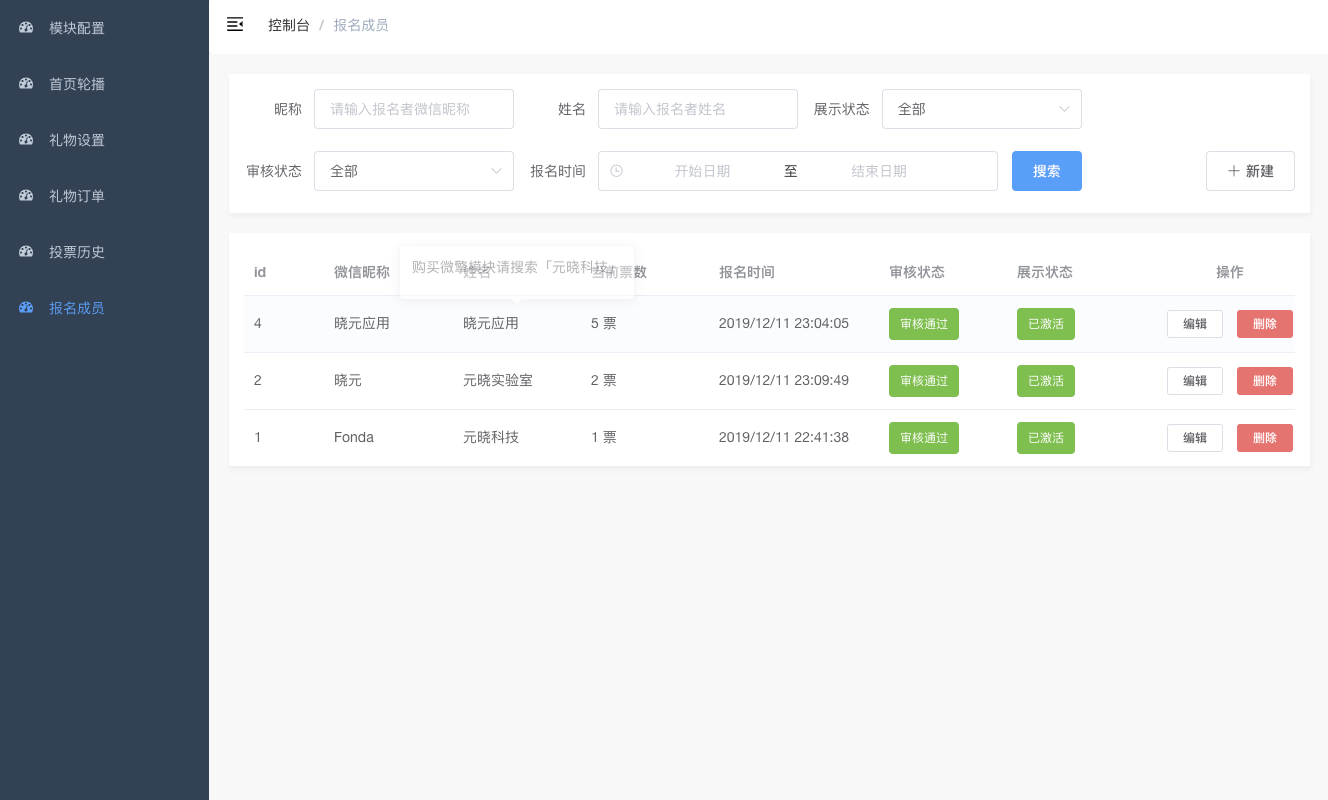The width and height of the screenshot is (1328, 800).
Task: Click the dashboard icon beside 礼物设置
Action: click(x=26, y=140)
